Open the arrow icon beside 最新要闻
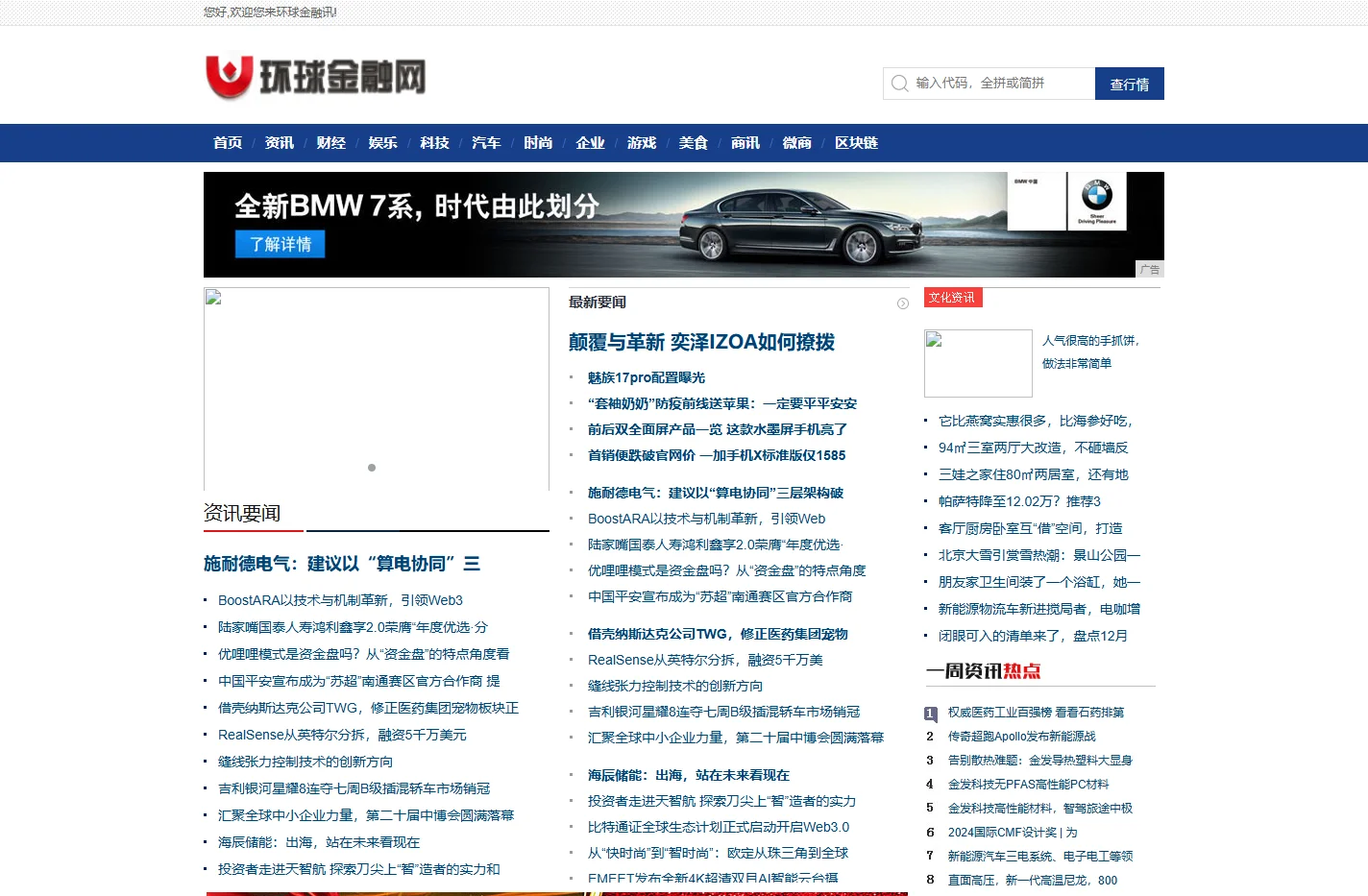 pyautogui.click(x=903, y=303)
